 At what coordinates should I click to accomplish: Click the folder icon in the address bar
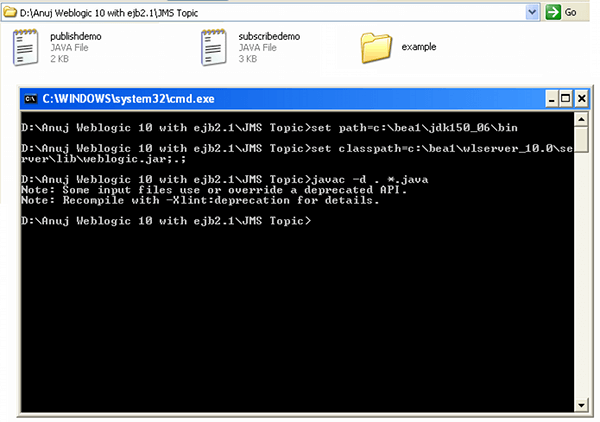click(x=9, y=12)
